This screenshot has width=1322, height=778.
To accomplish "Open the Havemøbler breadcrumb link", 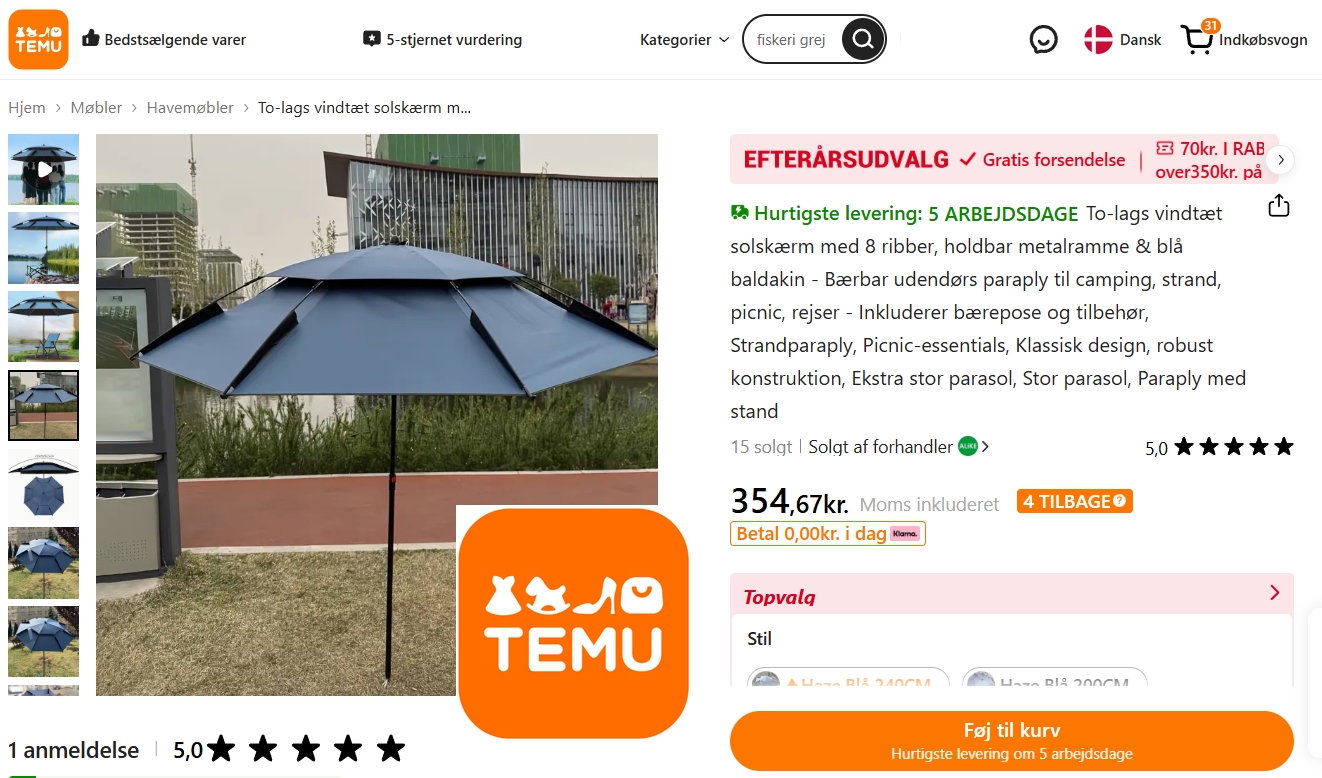I will click(x=190, y=107).
